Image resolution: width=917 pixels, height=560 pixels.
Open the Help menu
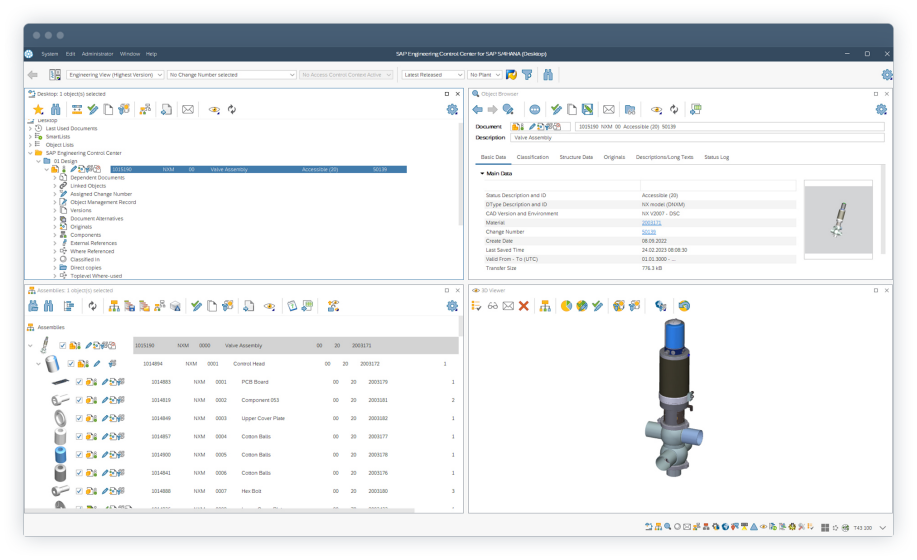(x=151, y=54)
